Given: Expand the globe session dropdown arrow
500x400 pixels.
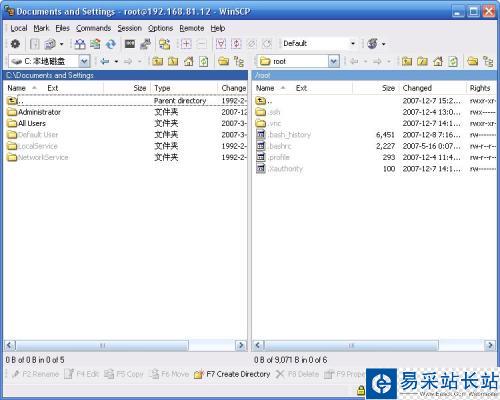Looking at the screenshot, I should [x=384, y=44].
